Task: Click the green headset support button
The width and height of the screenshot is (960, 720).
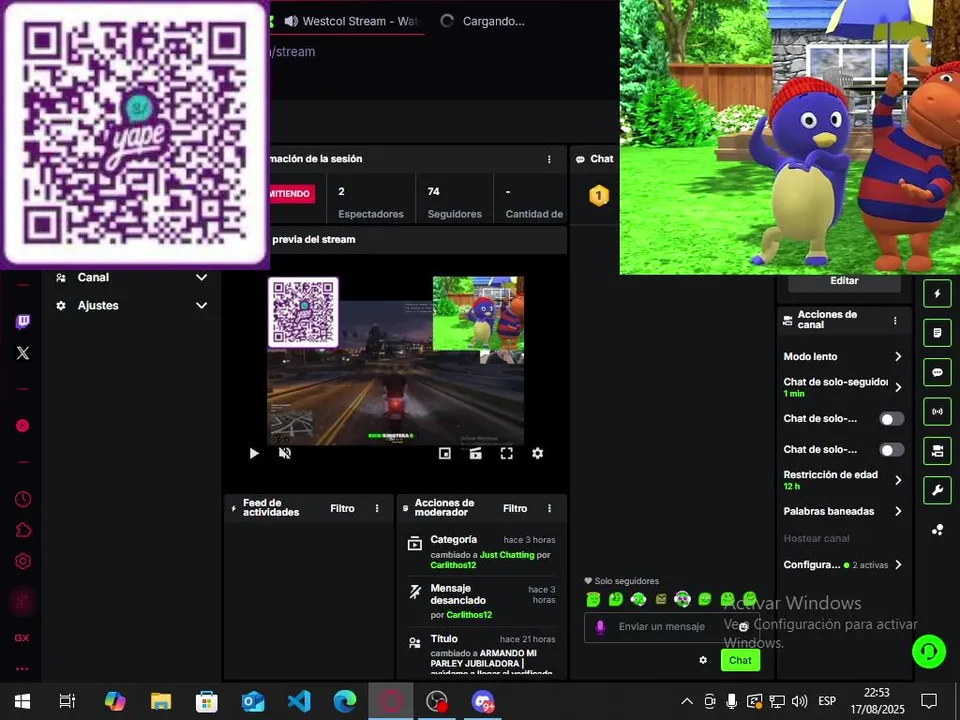Action: (928, 650)
